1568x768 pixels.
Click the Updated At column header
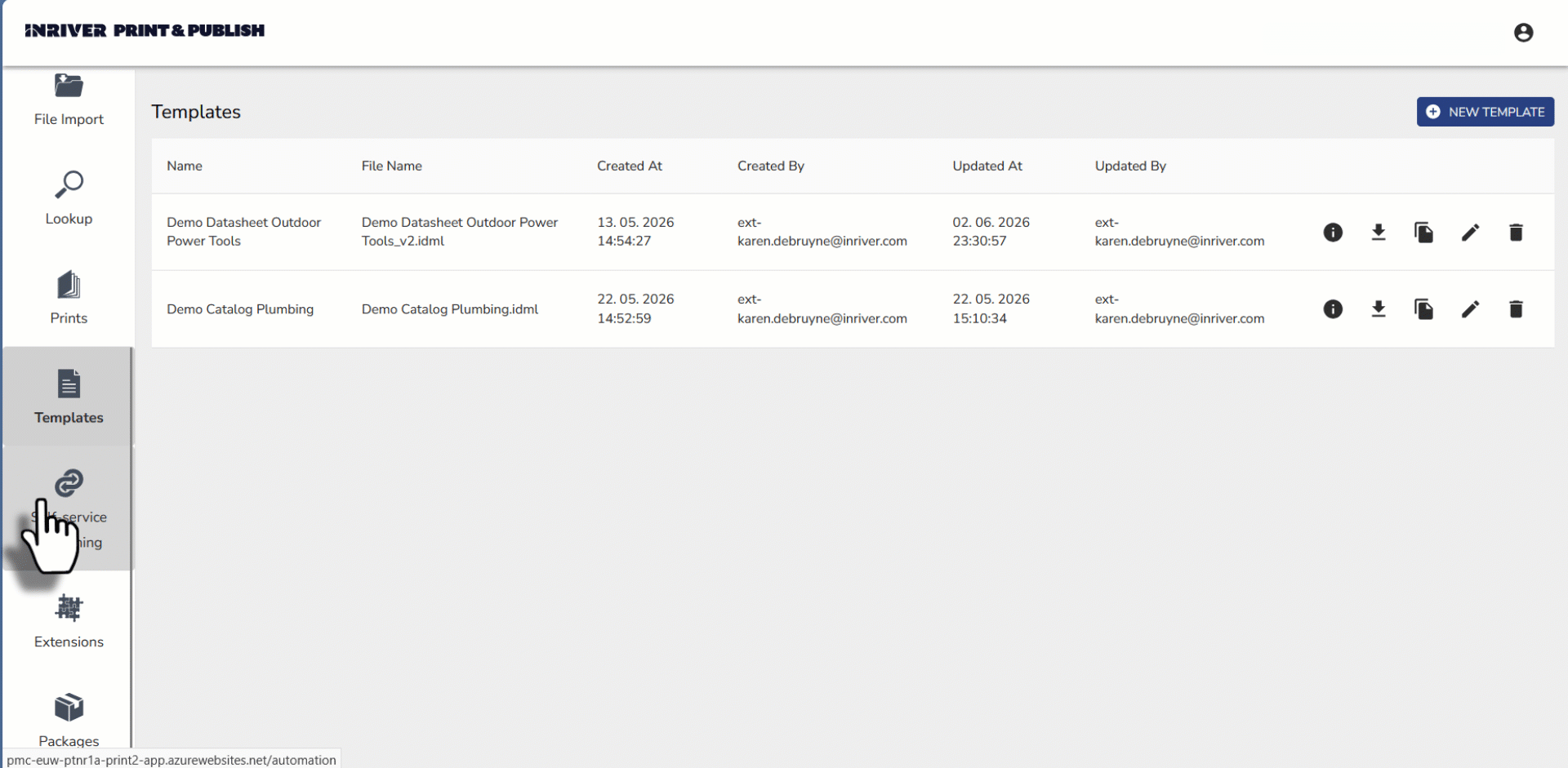(x=987, y=166)
